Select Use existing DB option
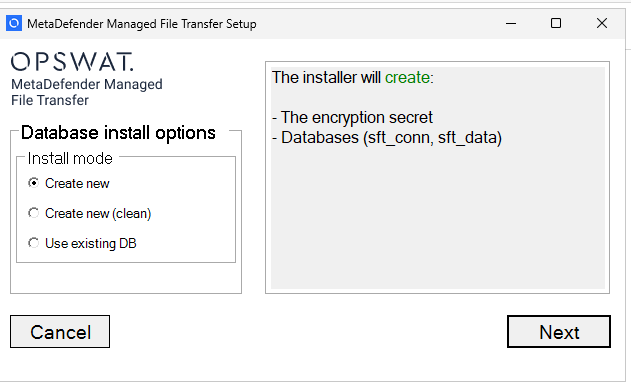Viewport: 631px width, 386px height. tap(33, 243)
